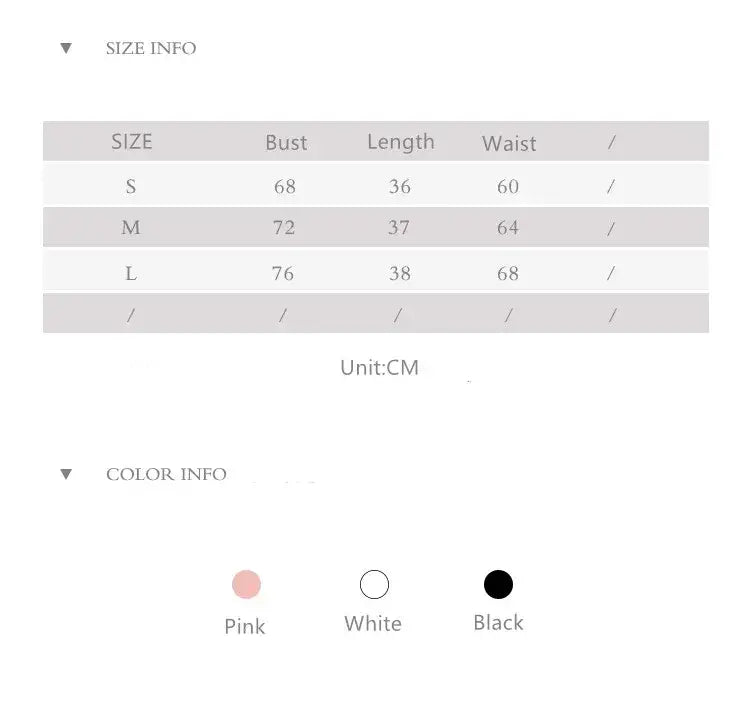Select the Pink color swatch
The height and width of the screenshot is (716, 750).
(246, 584)
